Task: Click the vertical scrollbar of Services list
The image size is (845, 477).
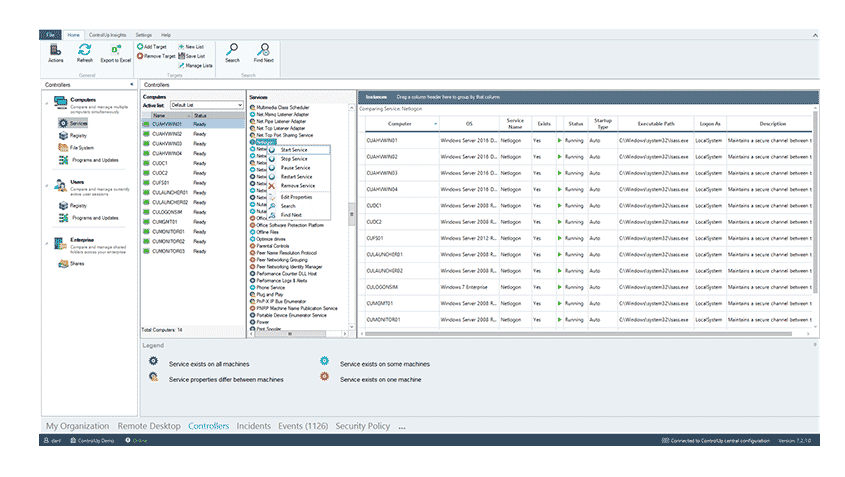Action: coord(351,216)
